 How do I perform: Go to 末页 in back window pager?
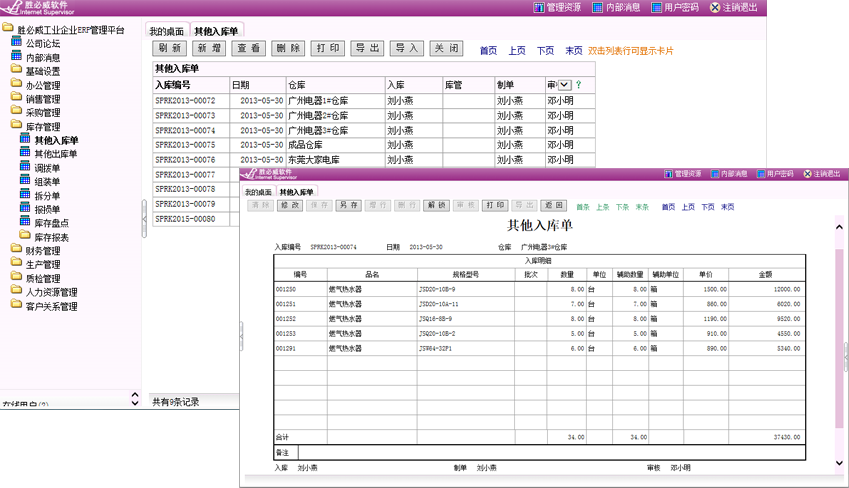click(574, 50)
